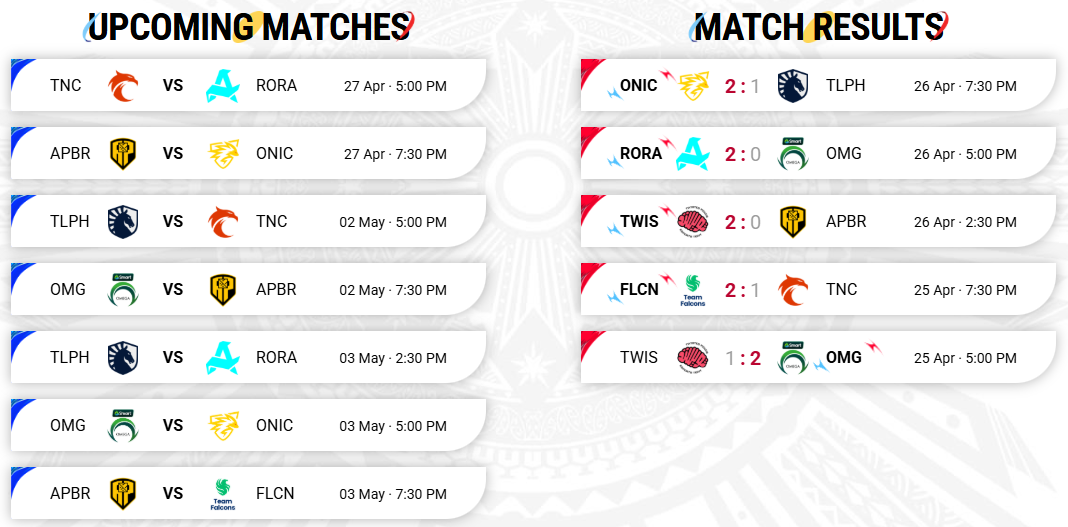Select the Match Results heading

coord(820,27)
